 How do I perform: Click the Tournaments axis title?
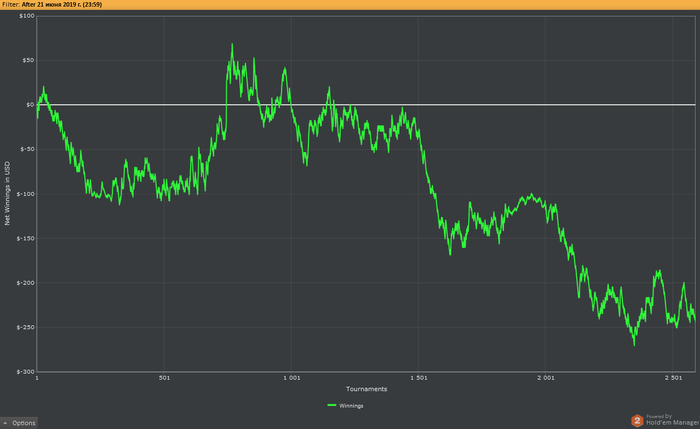coord(367,389)
